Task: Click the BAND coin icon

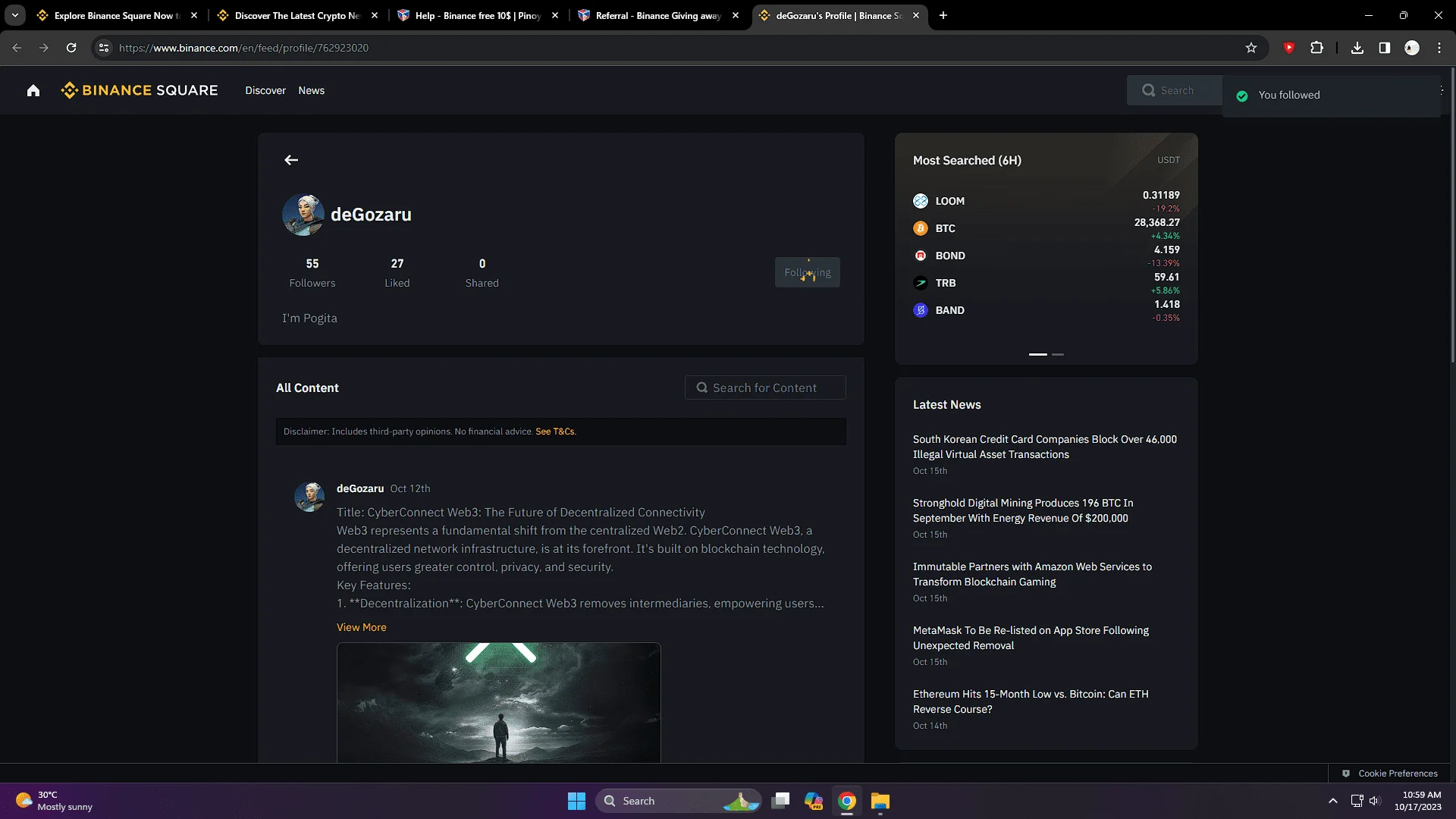Action: pos(921,310)
